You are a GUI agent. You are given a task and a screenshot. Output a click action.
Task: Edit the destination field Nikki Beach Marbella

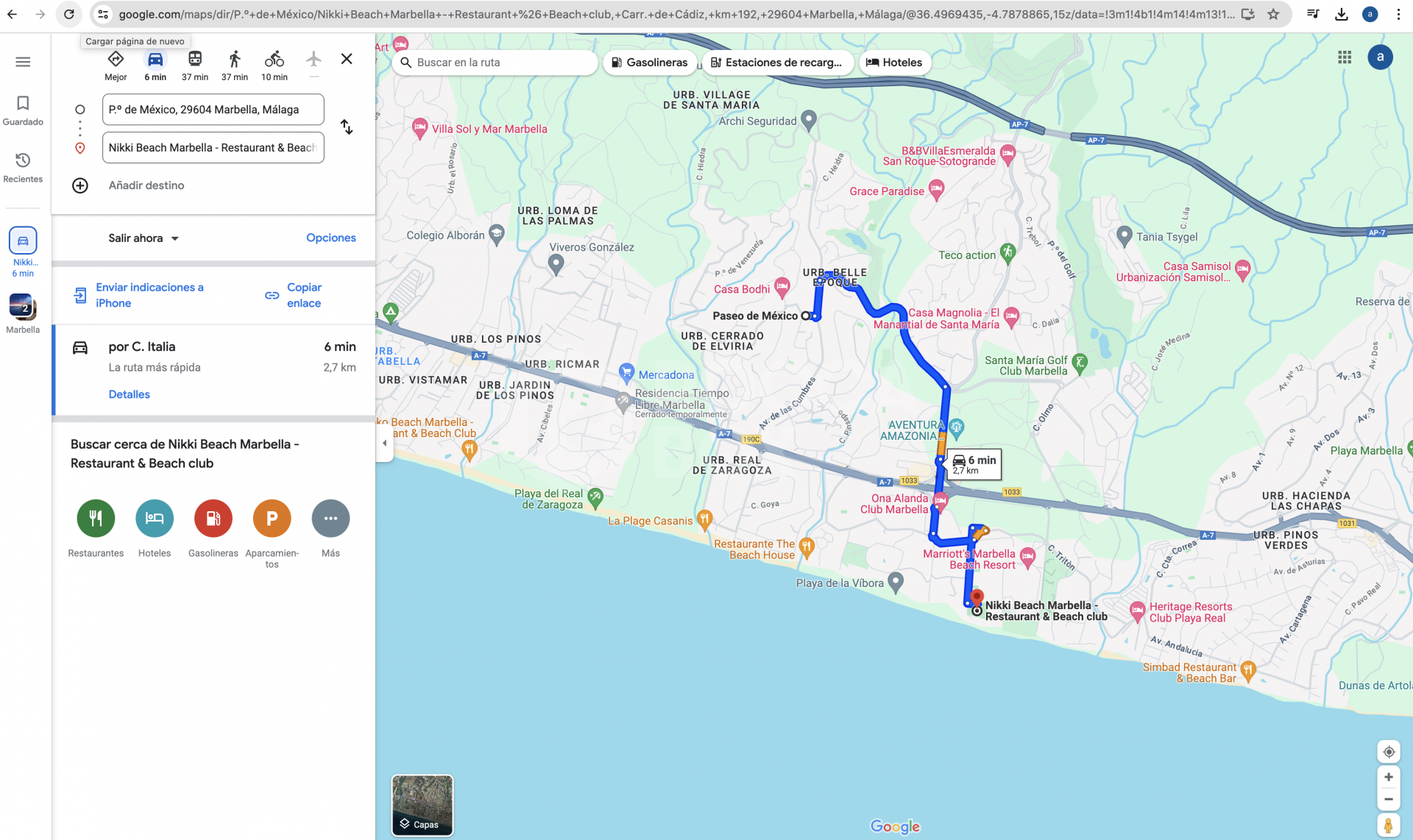point(213,148)
